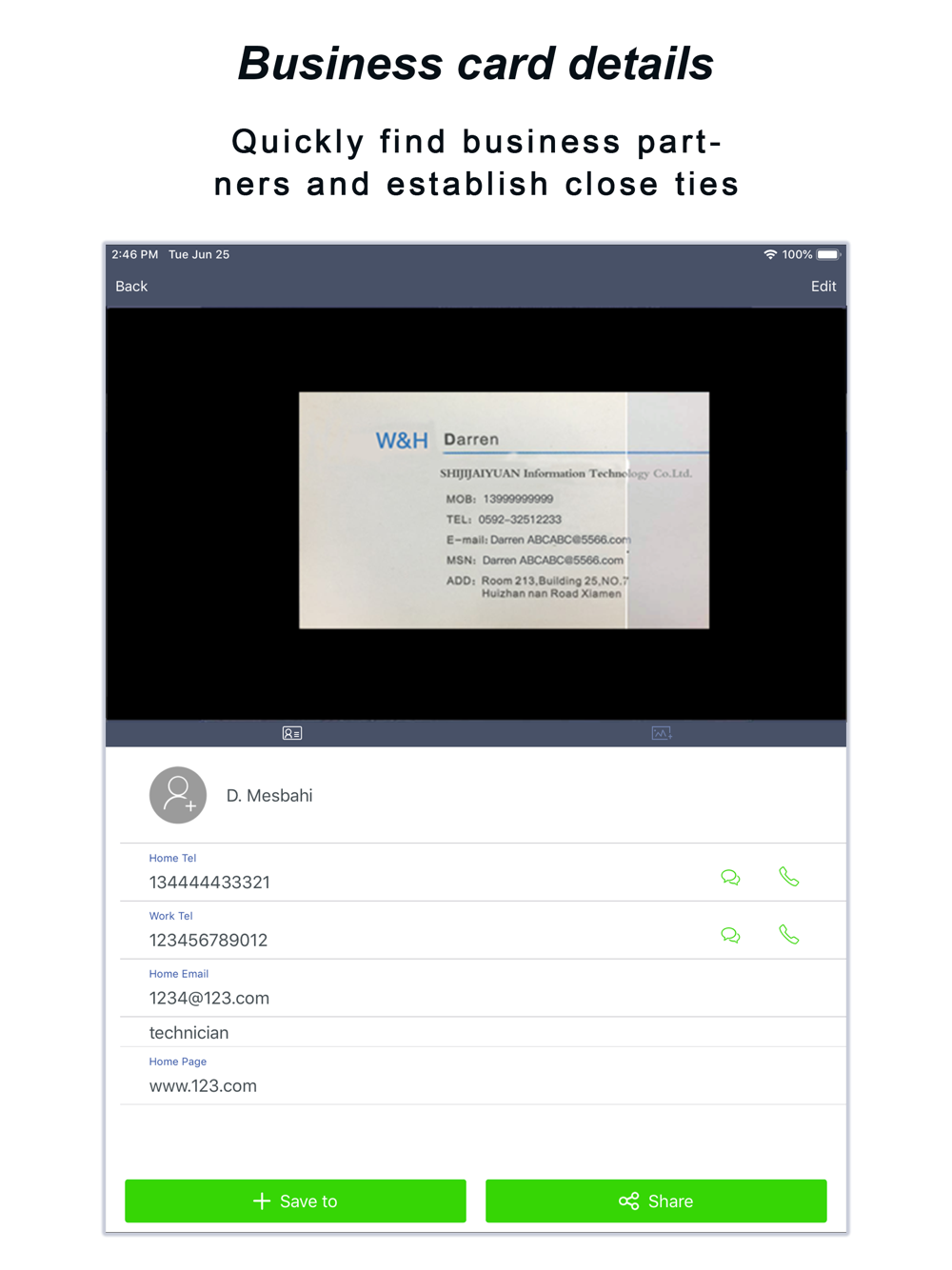Switch to the contact card details tab

coord(292,733)
